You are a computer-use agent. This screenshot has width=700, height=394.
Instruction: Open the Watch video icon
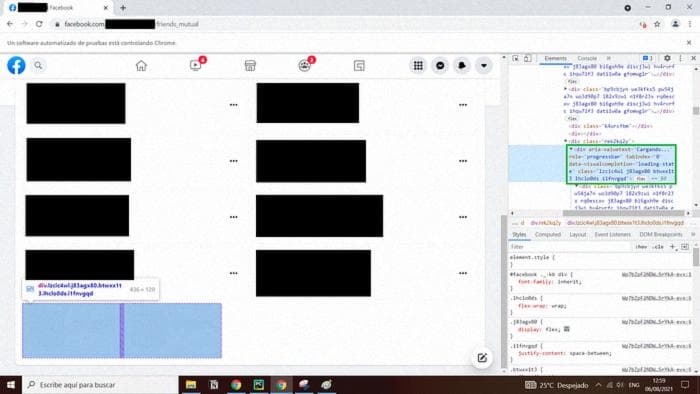point(196,66)
